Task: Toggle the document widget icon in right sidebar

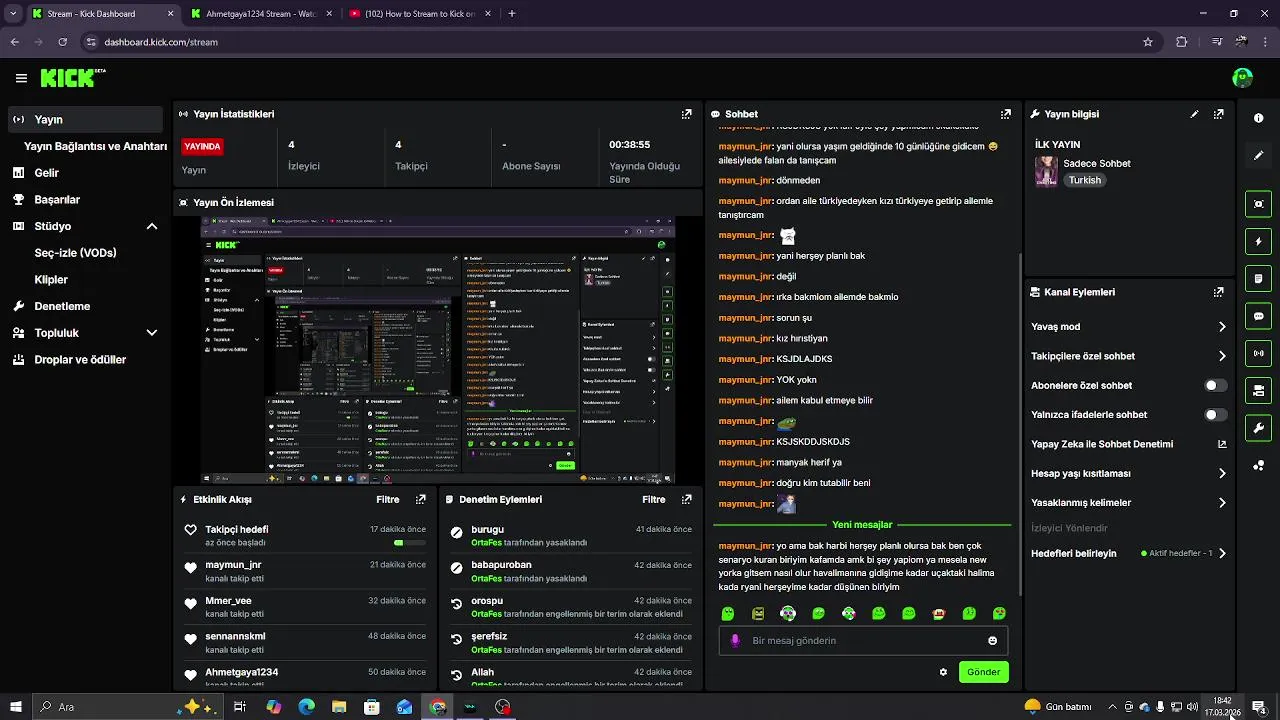Action: (x=1258, y=278)
